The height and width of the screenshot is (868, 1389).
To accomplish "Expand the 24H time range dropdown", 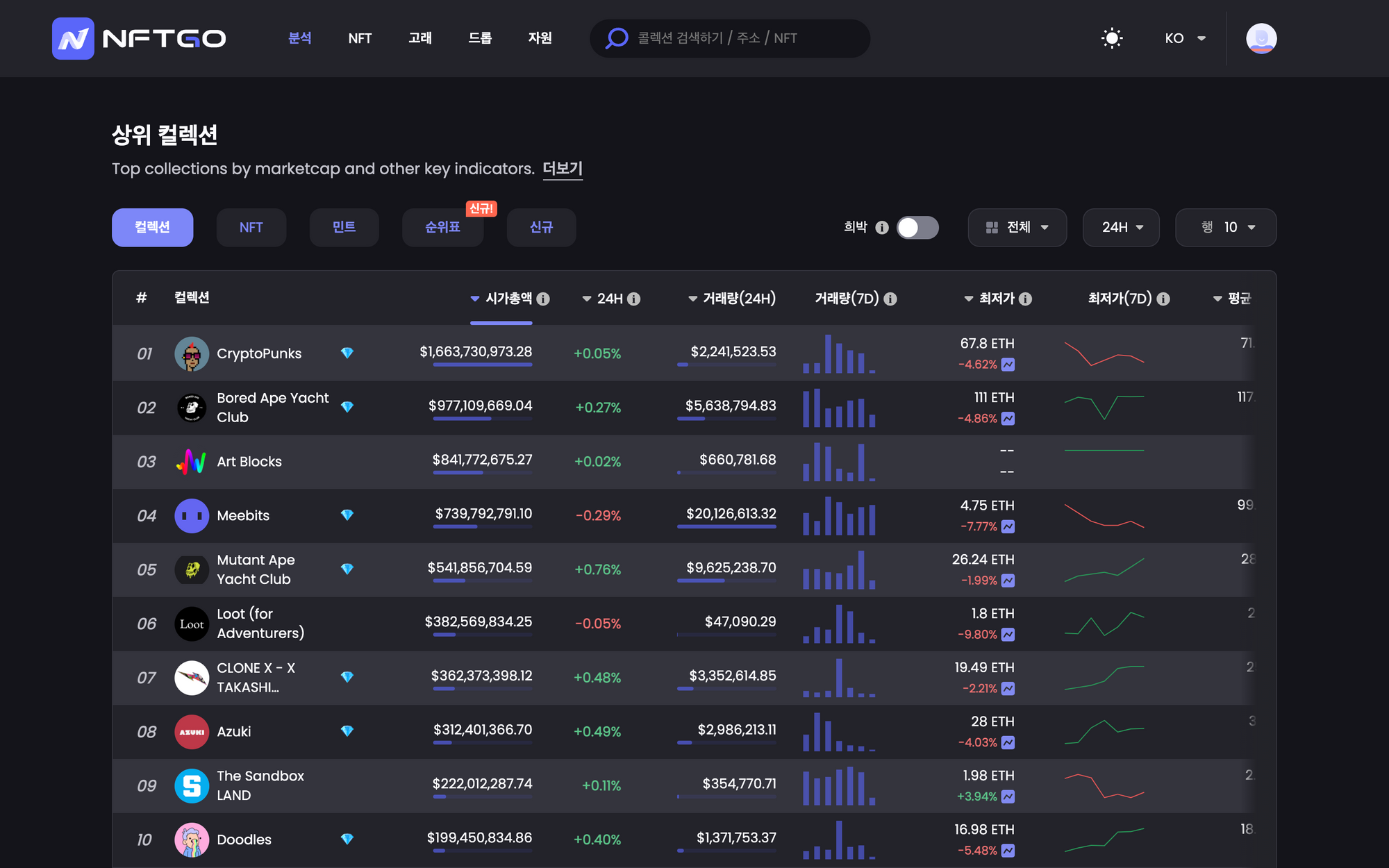I will coord(1121,228).
